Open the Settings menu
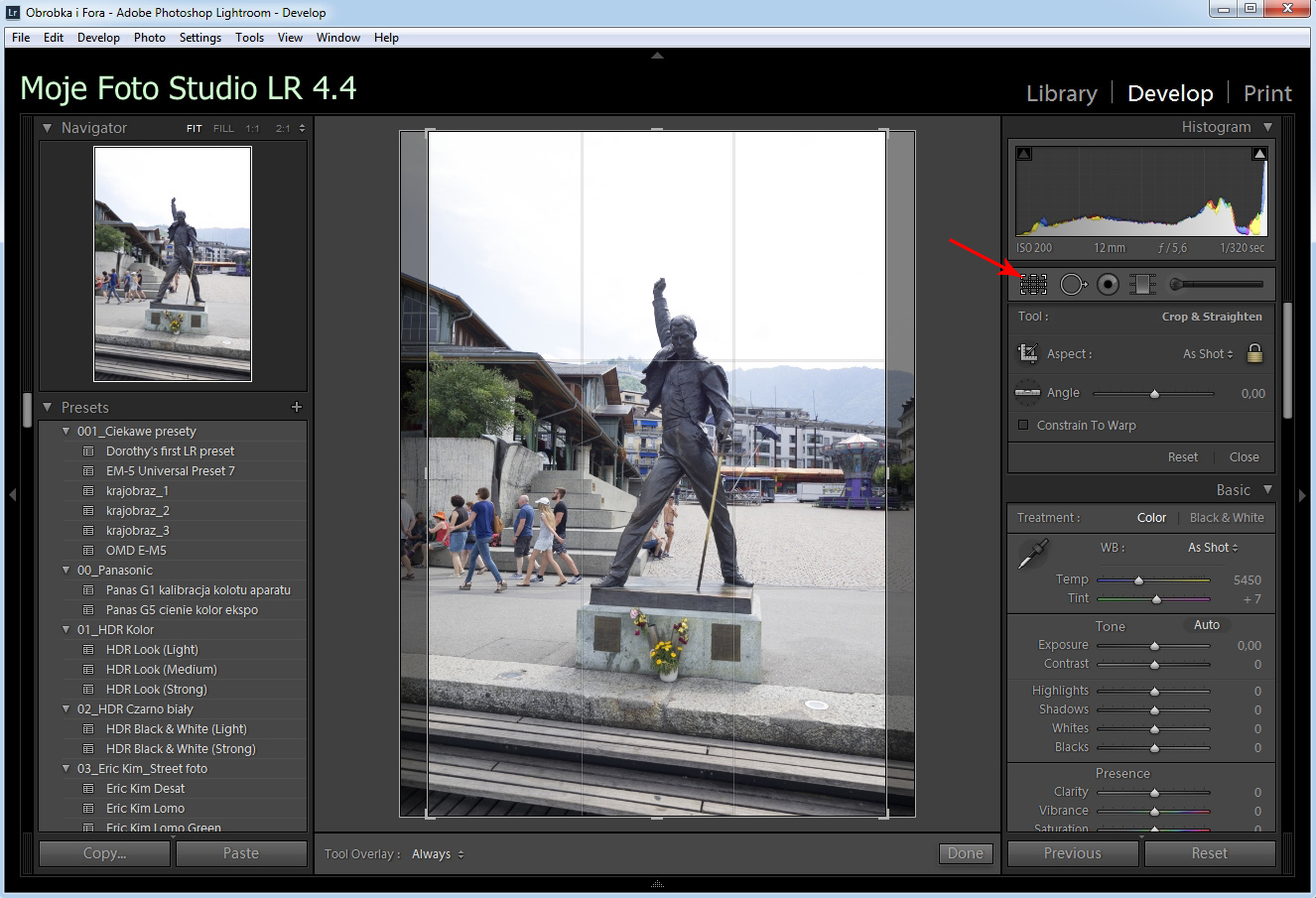This screenshot has height=898, width=1316. [200, 38]
